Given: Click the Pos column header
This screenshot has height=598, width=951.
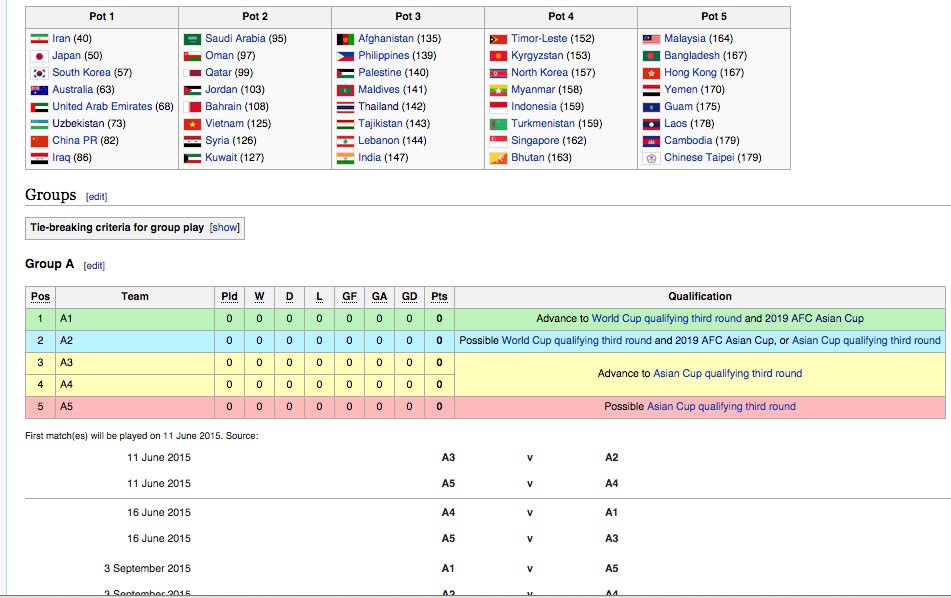Looking at the screenshot, I should 40,297.
